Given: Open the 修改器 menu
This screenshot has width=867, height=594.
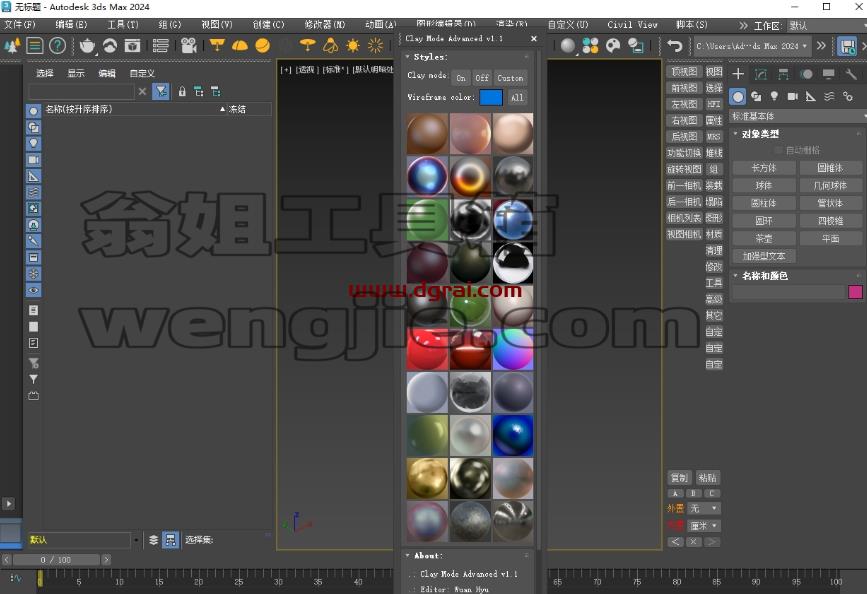Looking at the screenshot, I should click(x=325, y=25).
